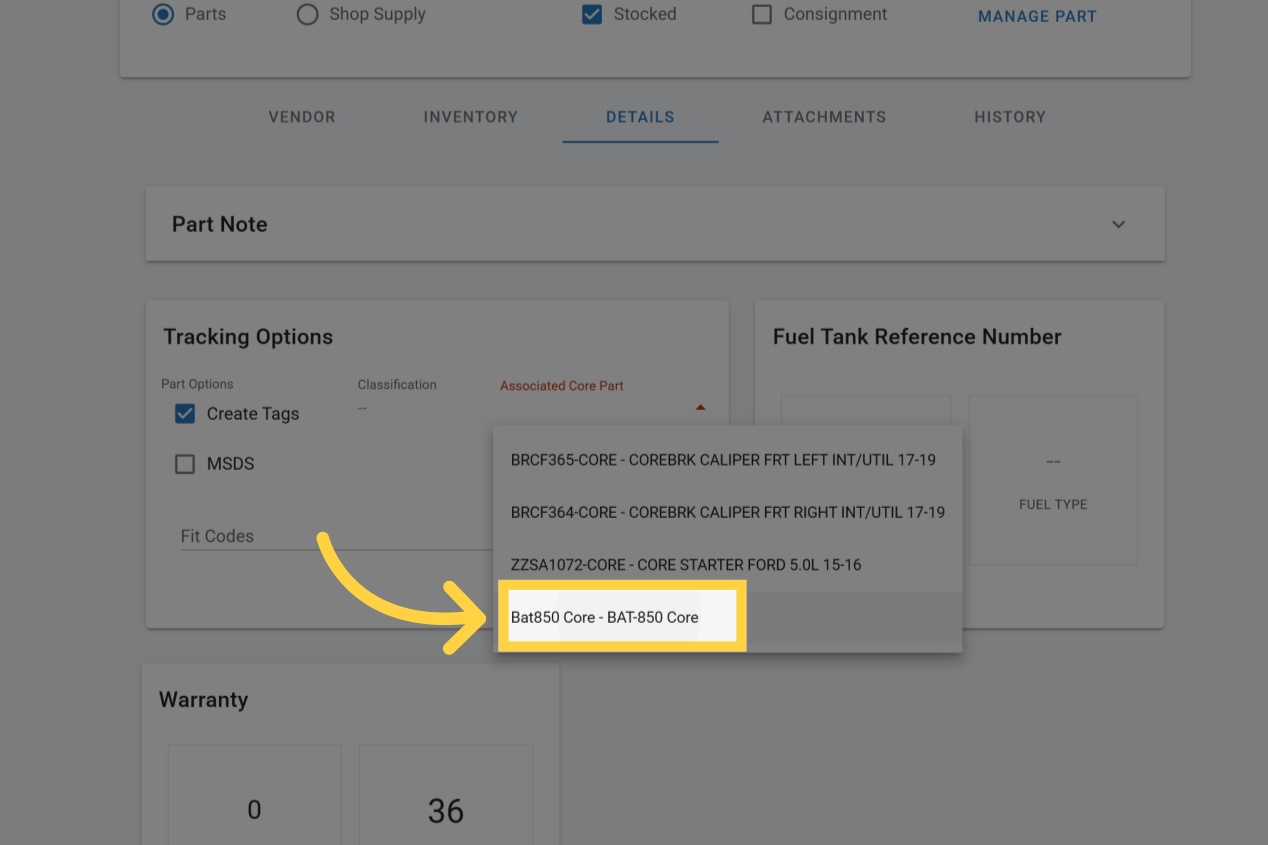Viewport: 1268px width, 845px height.
Task: Check the MSDS checkbox
Action: (185, 464)
